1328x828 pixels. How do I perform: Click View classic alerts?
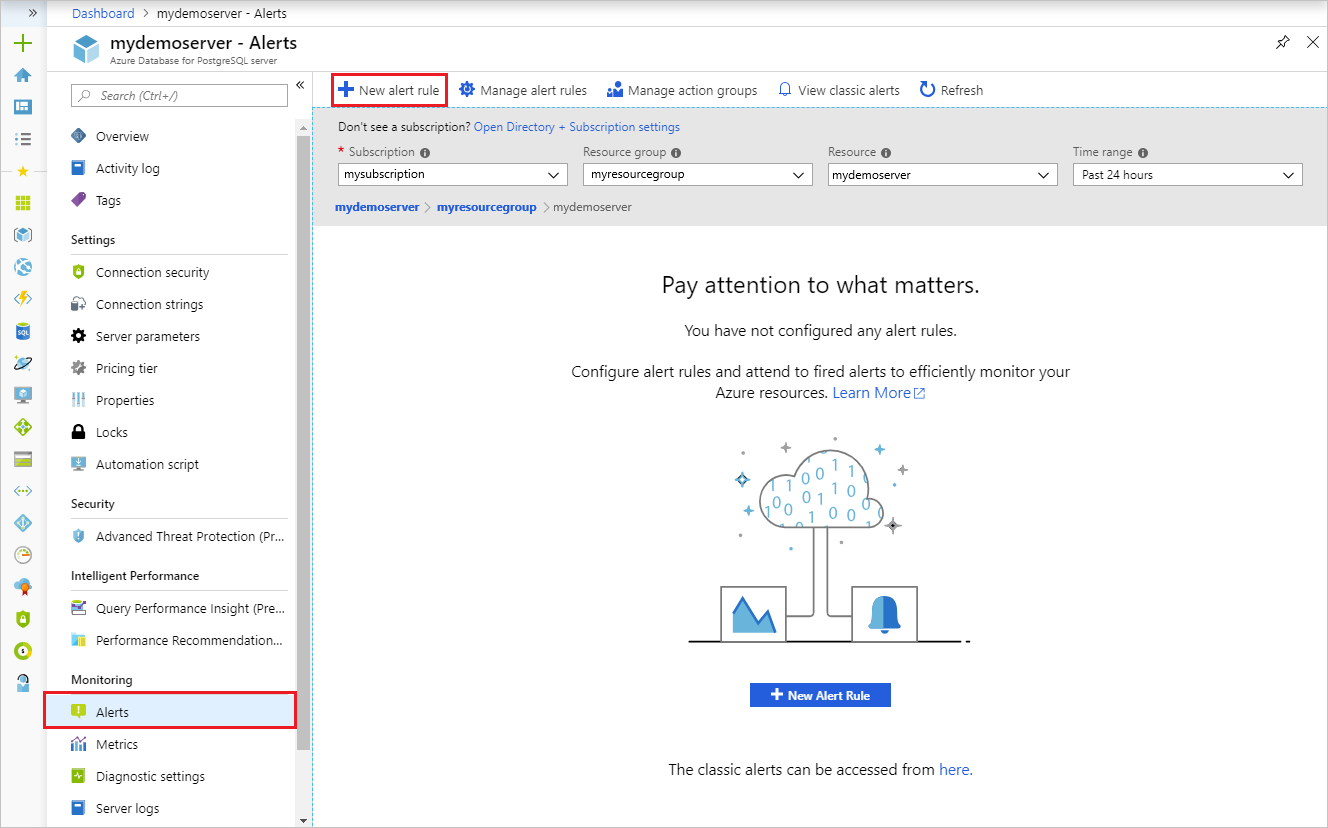point(839,90)
